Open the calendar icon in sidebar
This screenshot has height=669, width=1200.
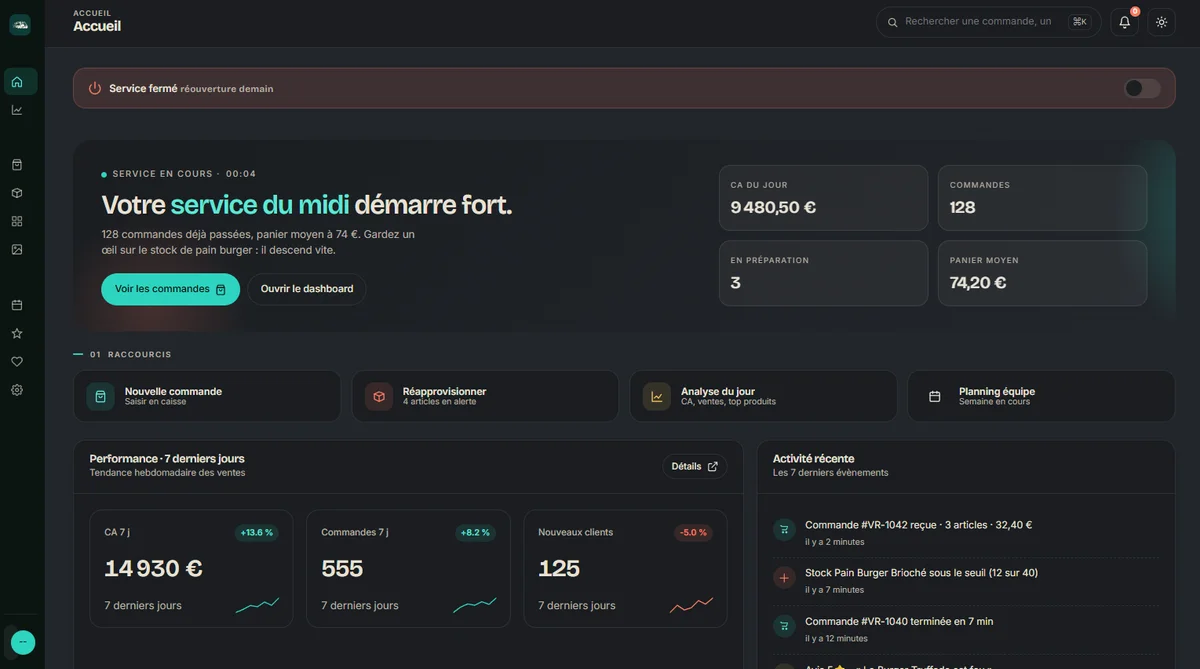pos(17,305)
